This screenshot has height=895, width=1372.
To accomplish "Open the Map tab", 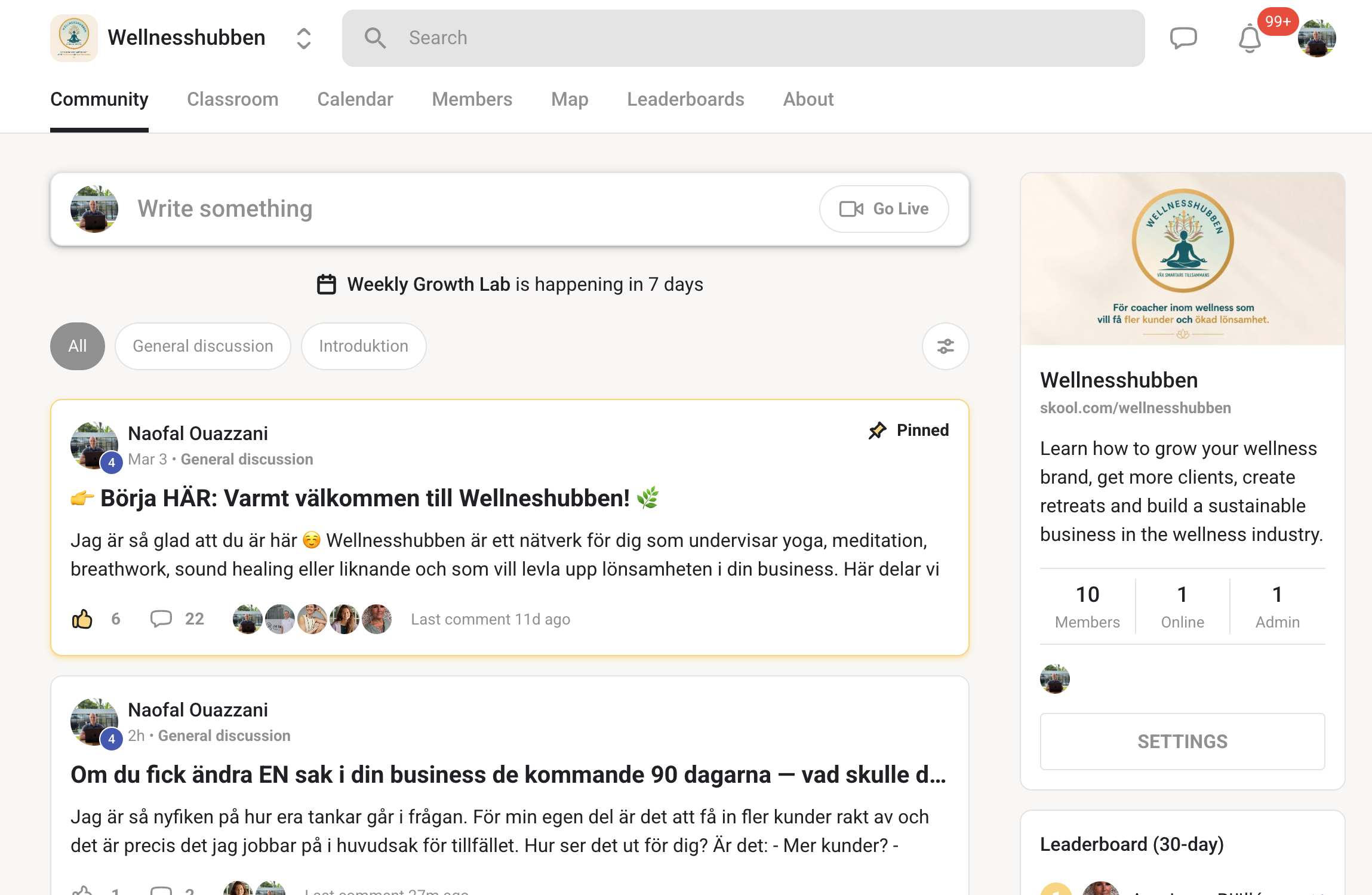I will click(570, 99).
